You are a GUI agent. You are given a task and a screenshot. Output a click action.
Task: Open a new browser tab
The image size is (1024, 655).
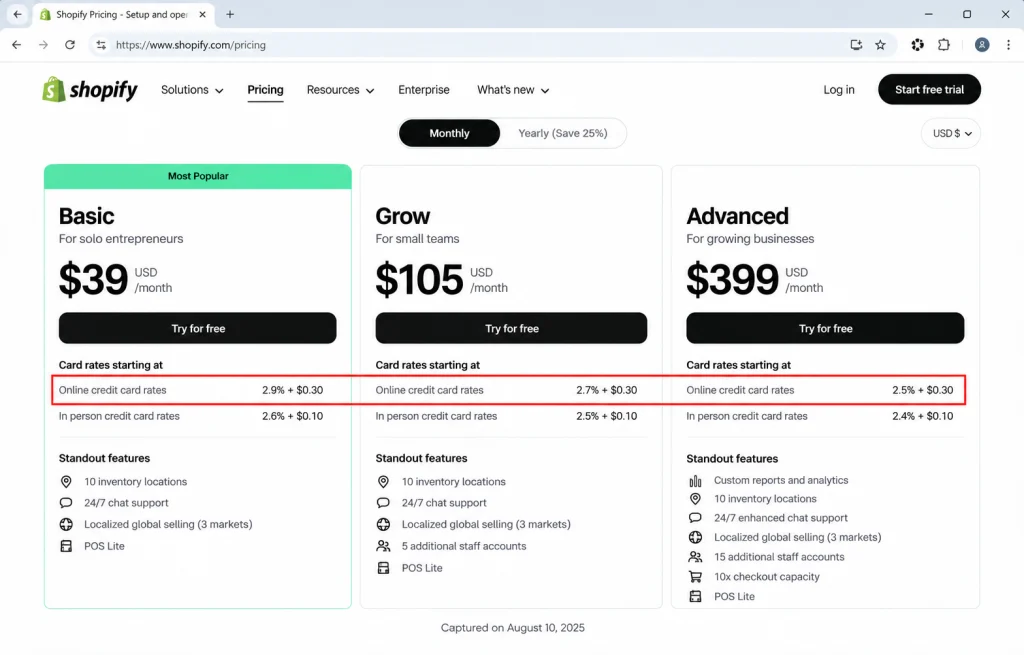click(230, 14)
